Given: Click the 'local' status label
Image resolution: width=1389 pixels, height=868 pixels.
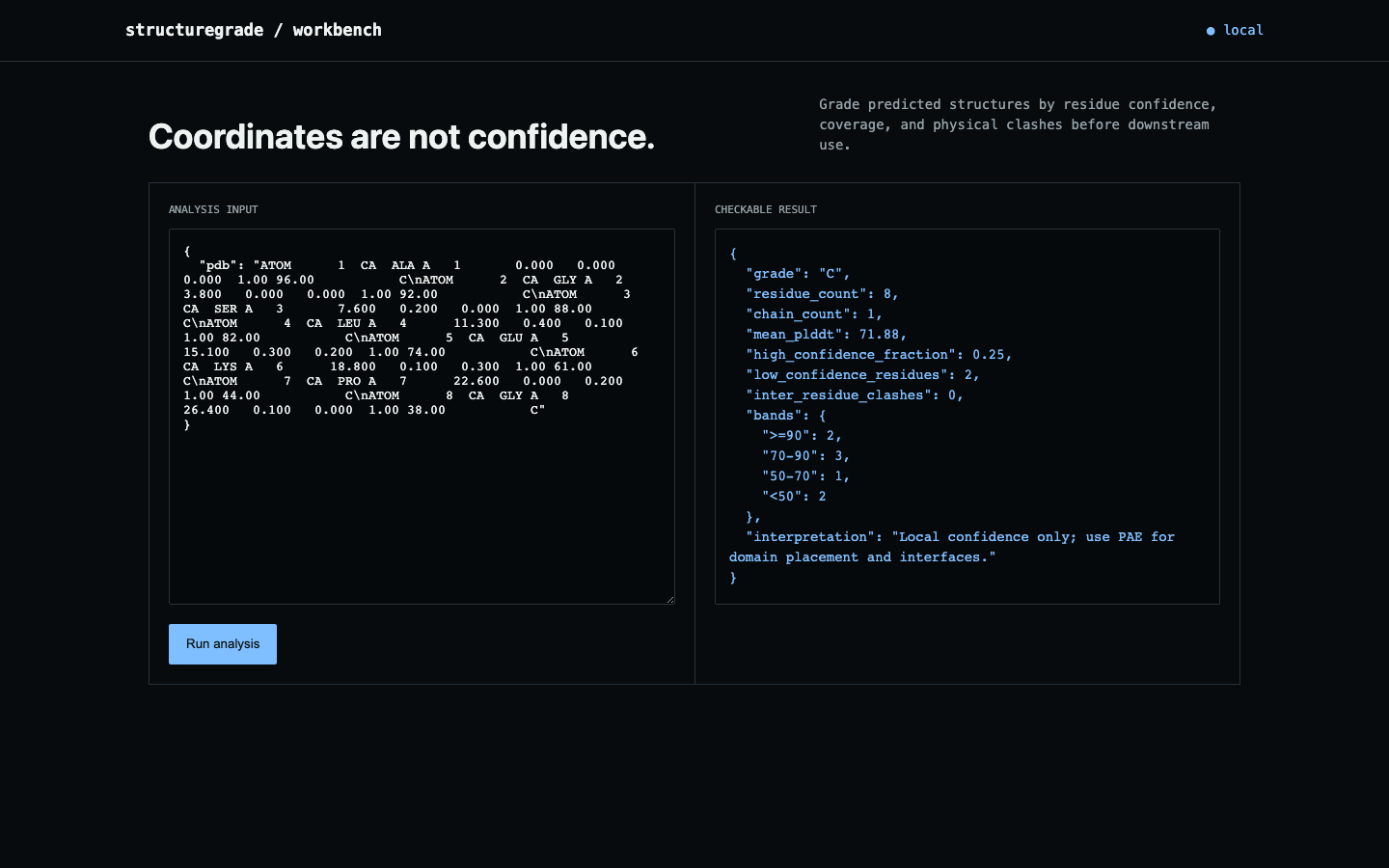Looking at the screenshot, I should 1243,30.
